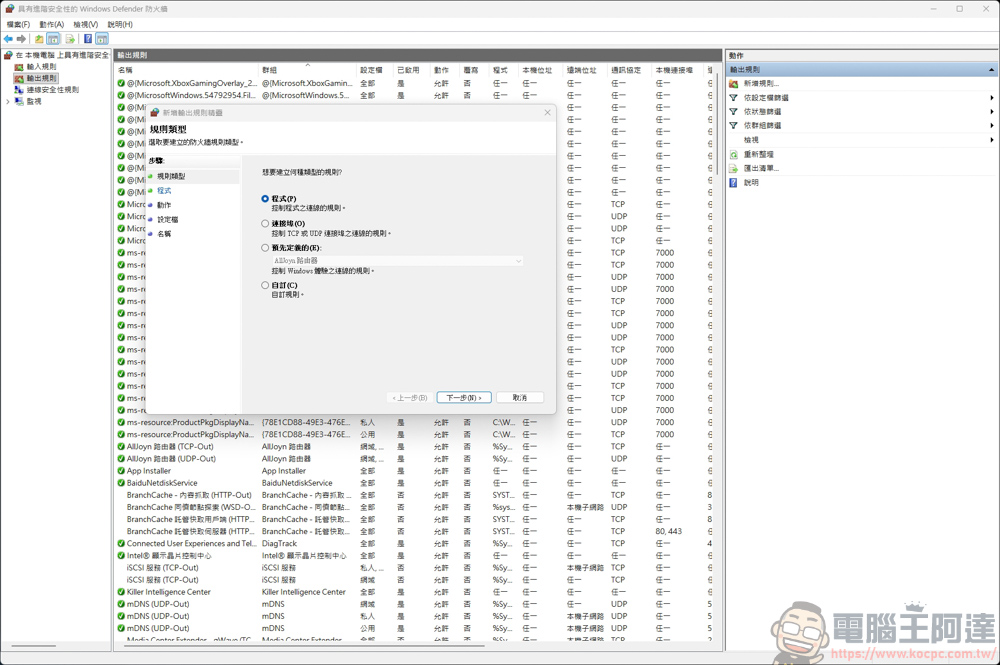Click the green check icon of BaiduNetdiskService row
This screenshot has height=665, width=1000.
coord(121,483)
